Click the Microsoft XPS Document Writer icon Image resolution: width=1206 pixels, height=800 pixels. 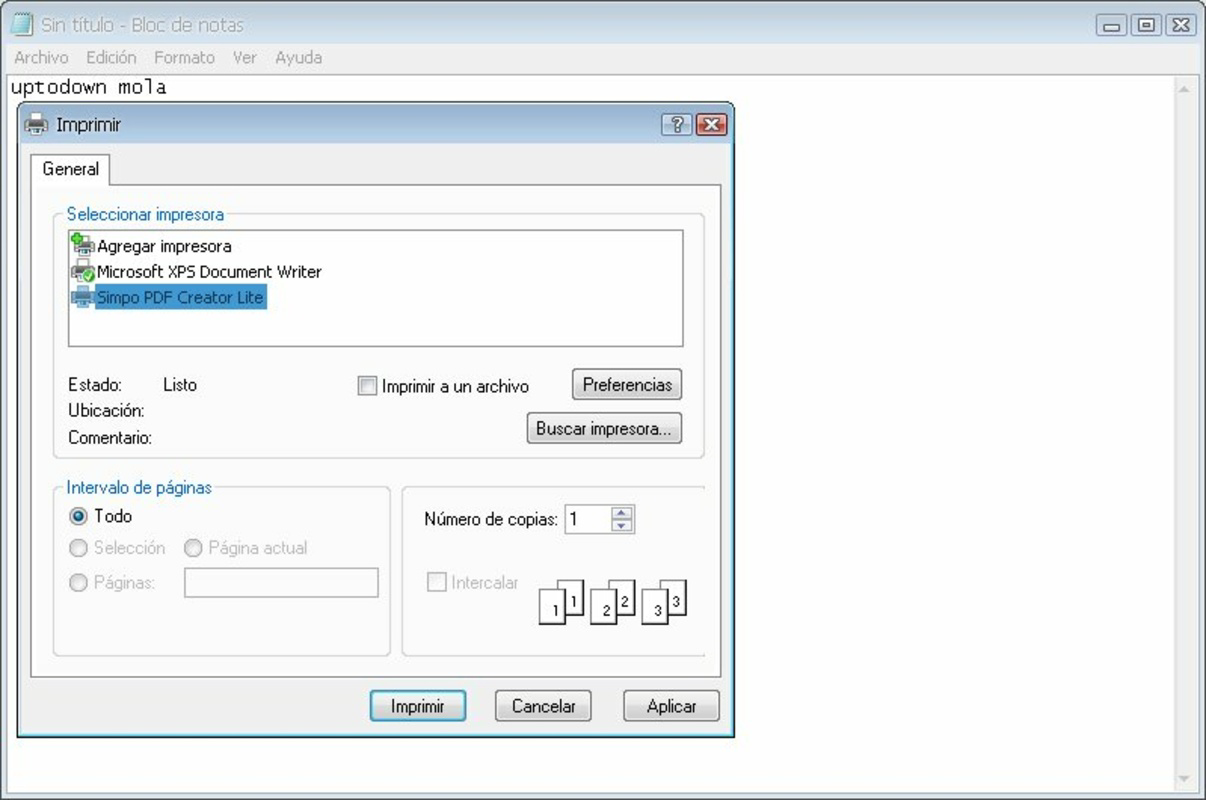pos(83,271)
